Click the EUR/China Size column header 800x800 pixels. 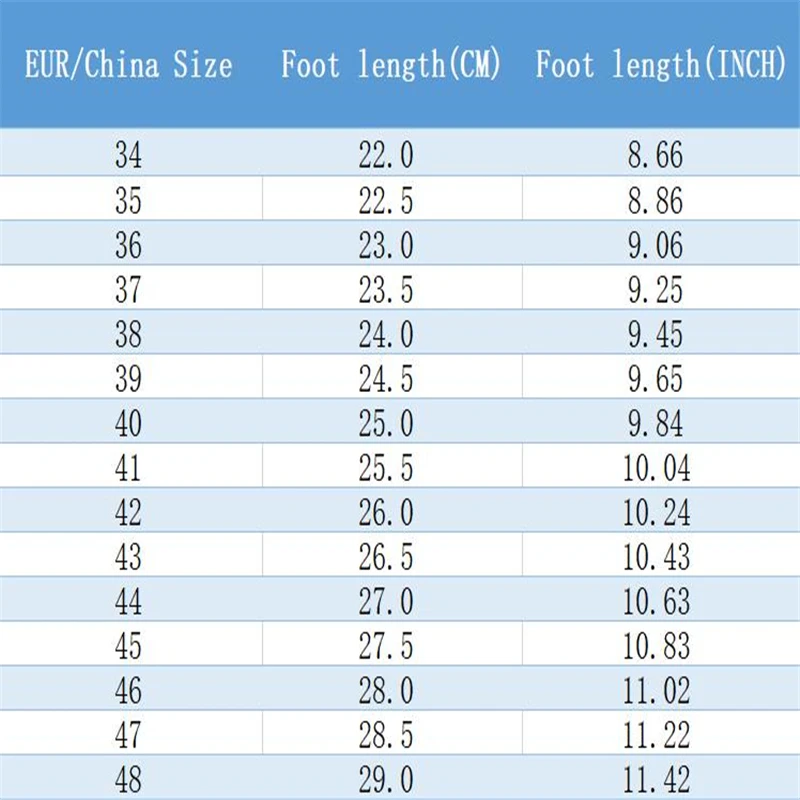click(x=129, y=65)
